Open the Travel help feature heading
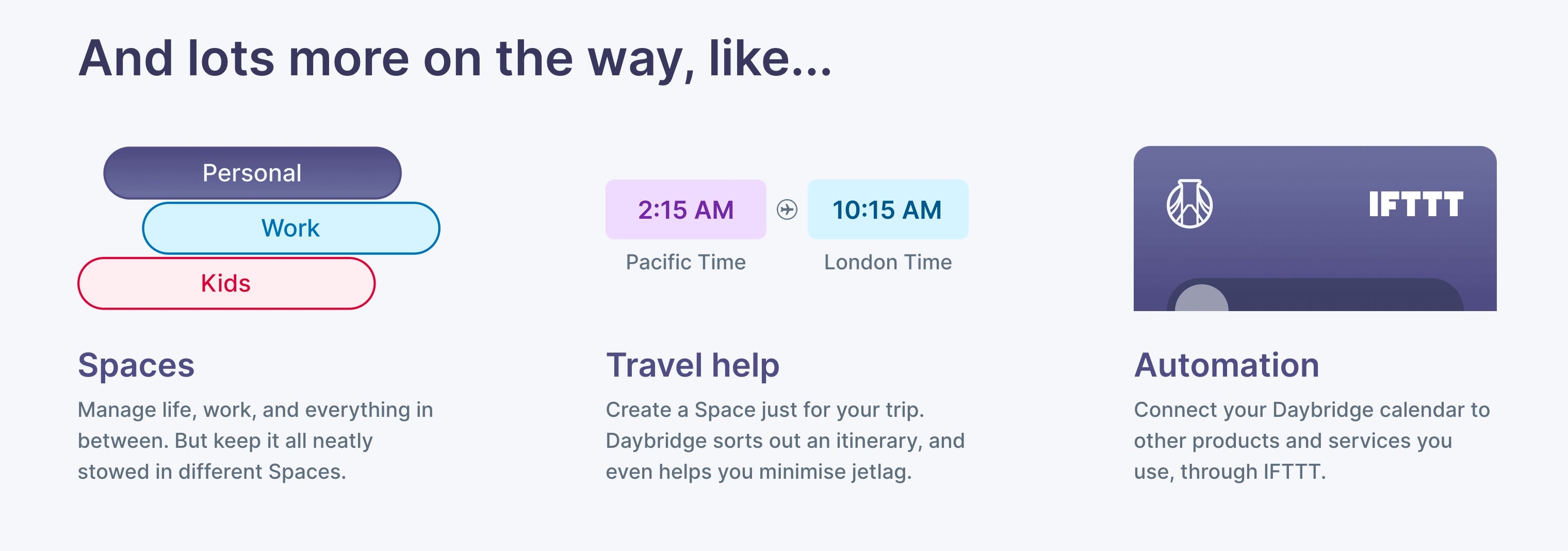1568x551 pixels. point(693,365)
